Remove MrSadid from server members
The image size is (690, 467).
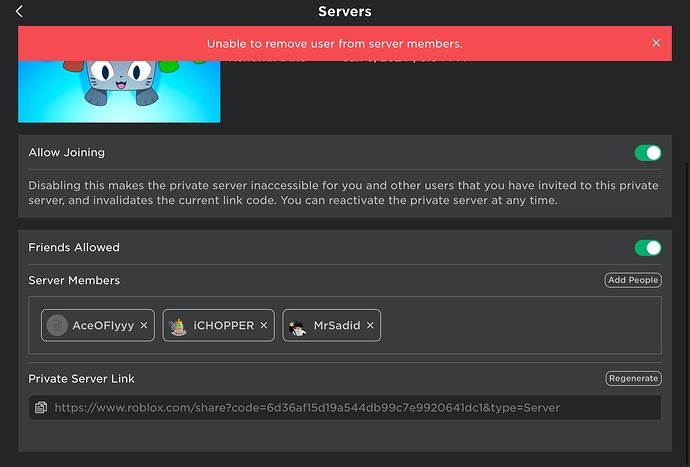coord(370,325)
